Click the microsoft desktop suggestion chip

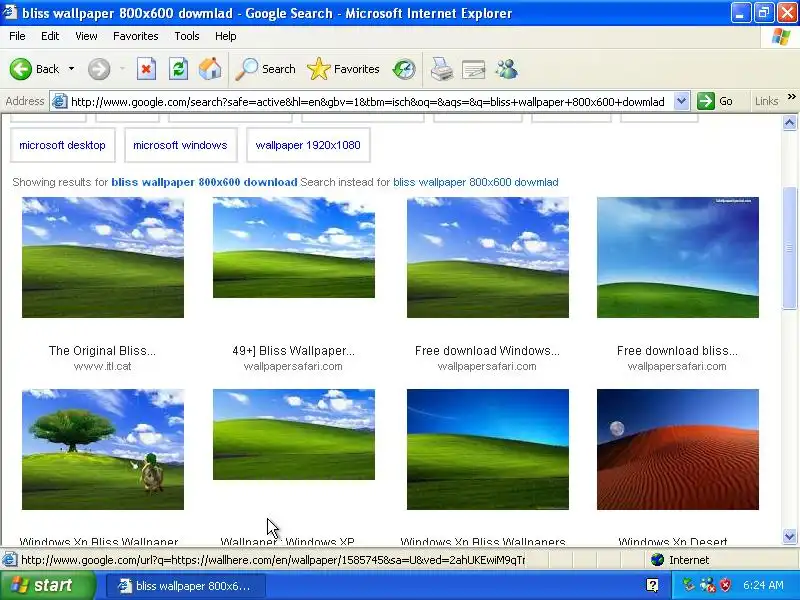62,145
